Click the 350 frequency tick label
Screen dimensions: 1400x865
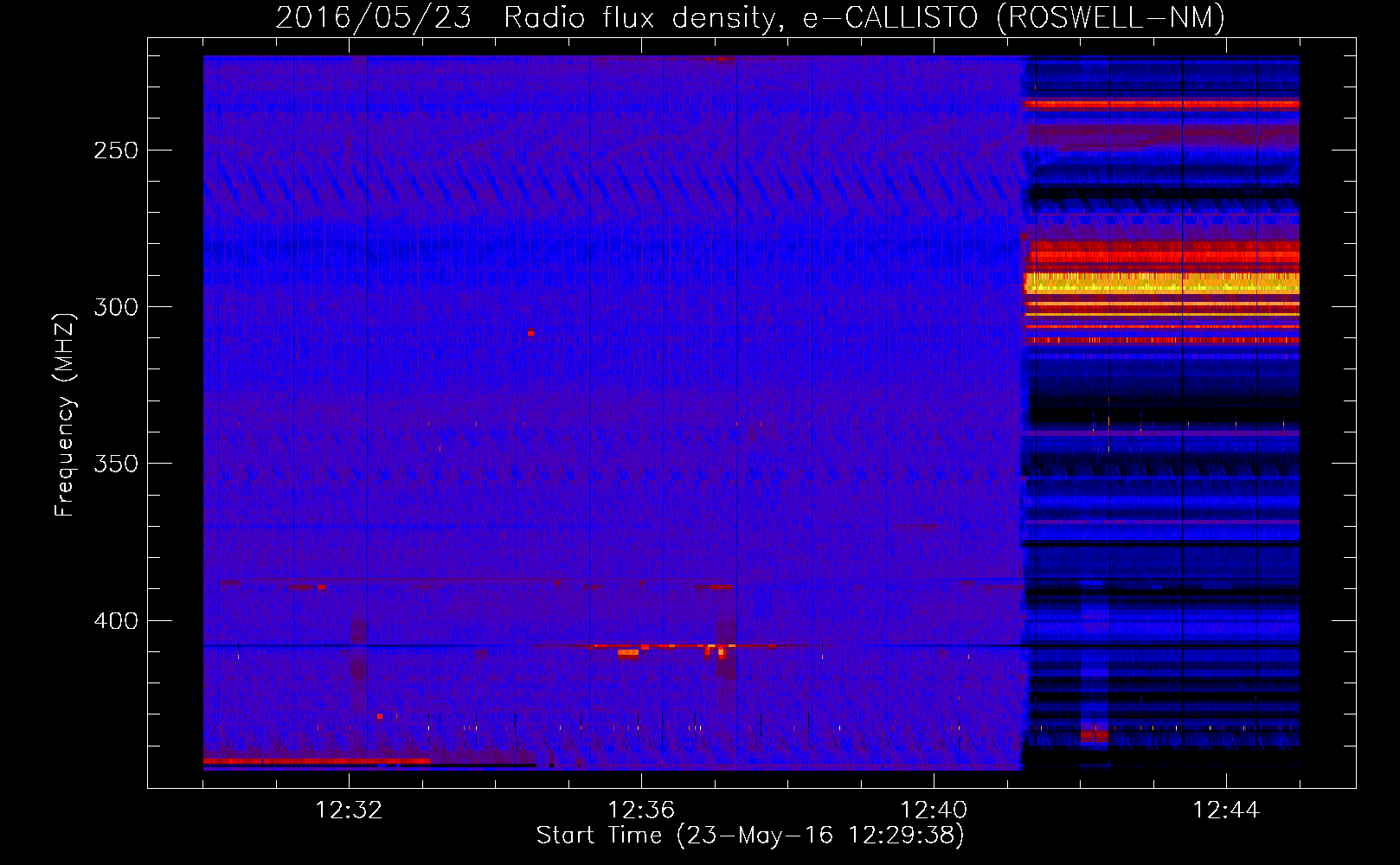(x=116, y=464)
